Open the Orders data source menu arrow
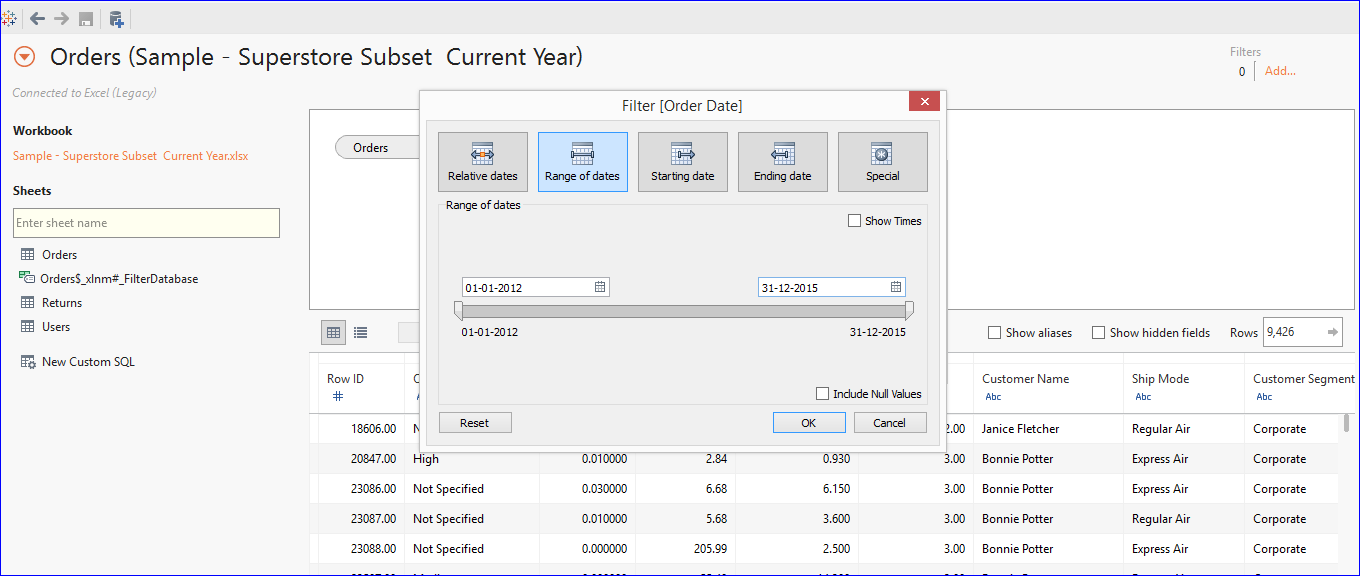The image size is (1360, 576). coord(24,56)
